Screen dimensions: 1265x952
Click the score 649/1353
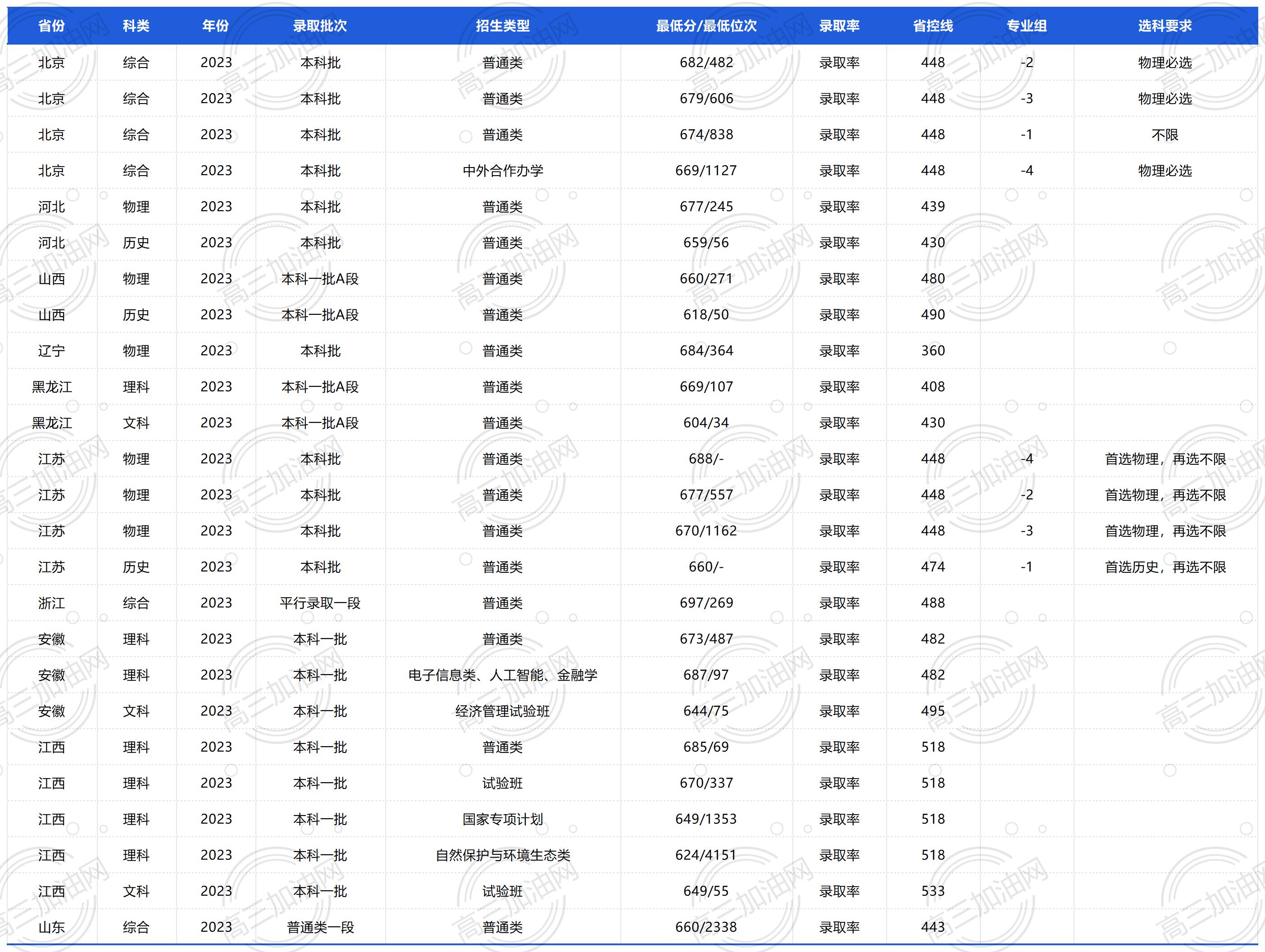(706, 819)
